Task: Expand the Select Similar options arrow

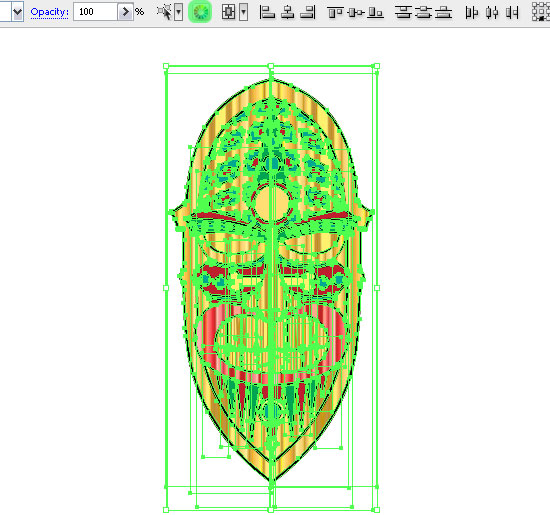Action: coord(179,13)
